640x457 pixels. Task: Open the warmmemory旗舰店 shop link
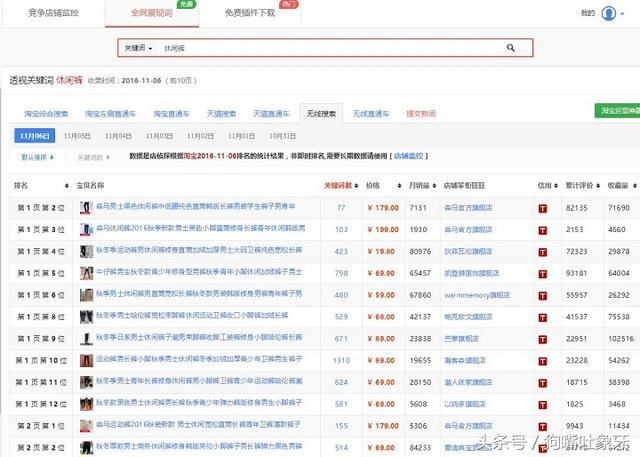[477, 295]
